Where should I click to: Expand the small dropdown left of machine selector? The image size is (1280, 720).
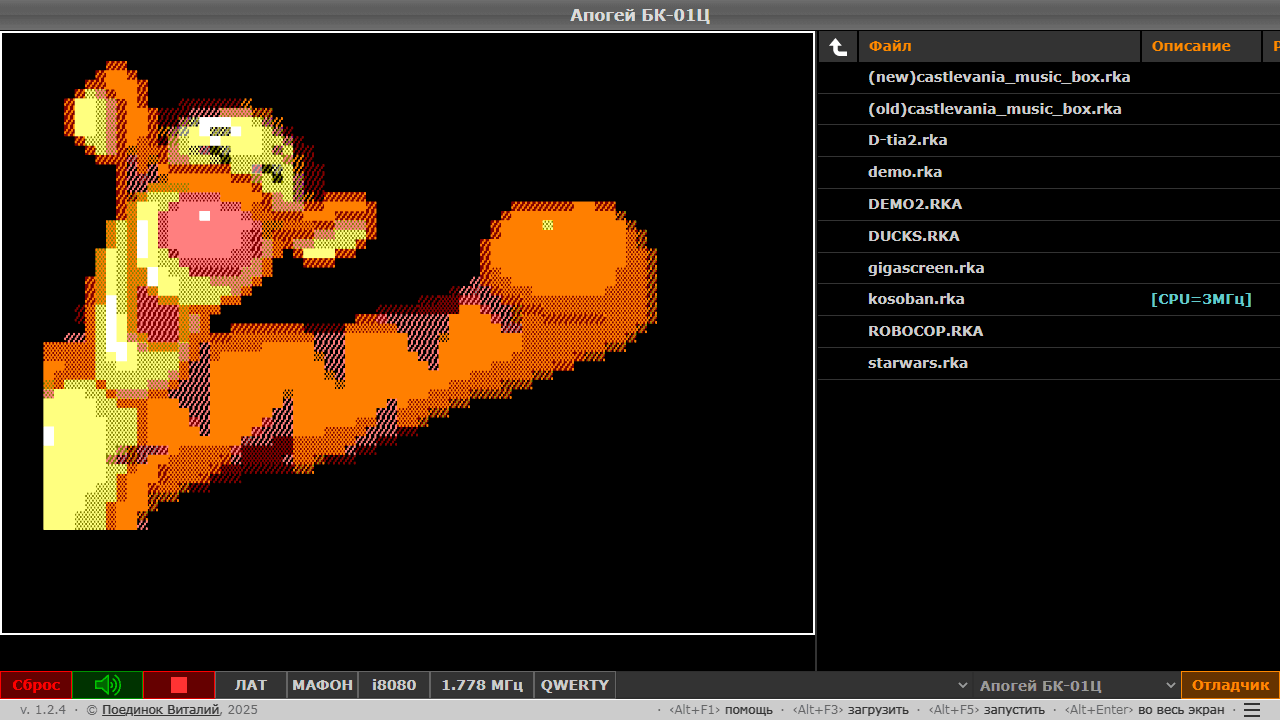[962, 685]
